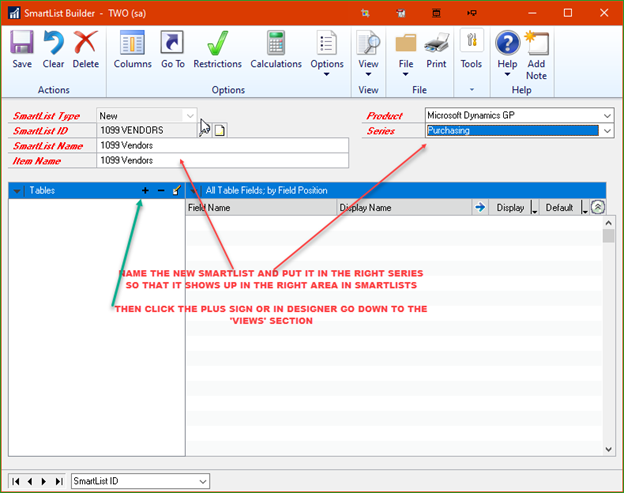Open the Series dropdown arrow
This screenshot has width=624, height=493.
(x=607, y=131)
